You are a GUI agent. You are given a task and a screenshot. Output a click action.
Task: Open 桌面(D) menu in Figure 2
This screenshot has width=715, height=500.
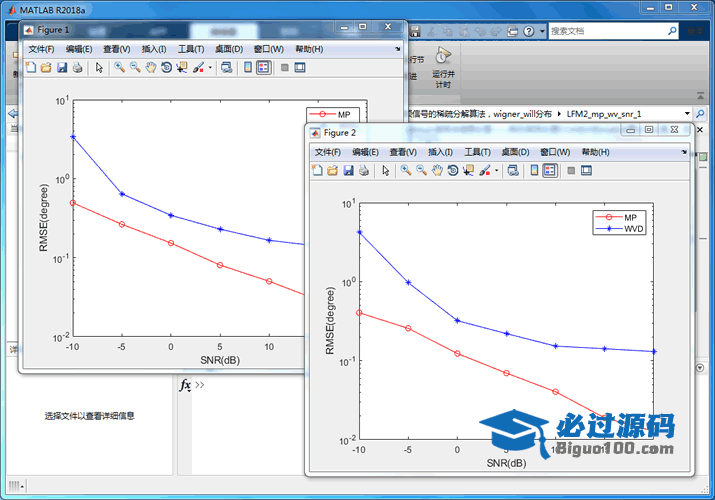tap(515, 152)
